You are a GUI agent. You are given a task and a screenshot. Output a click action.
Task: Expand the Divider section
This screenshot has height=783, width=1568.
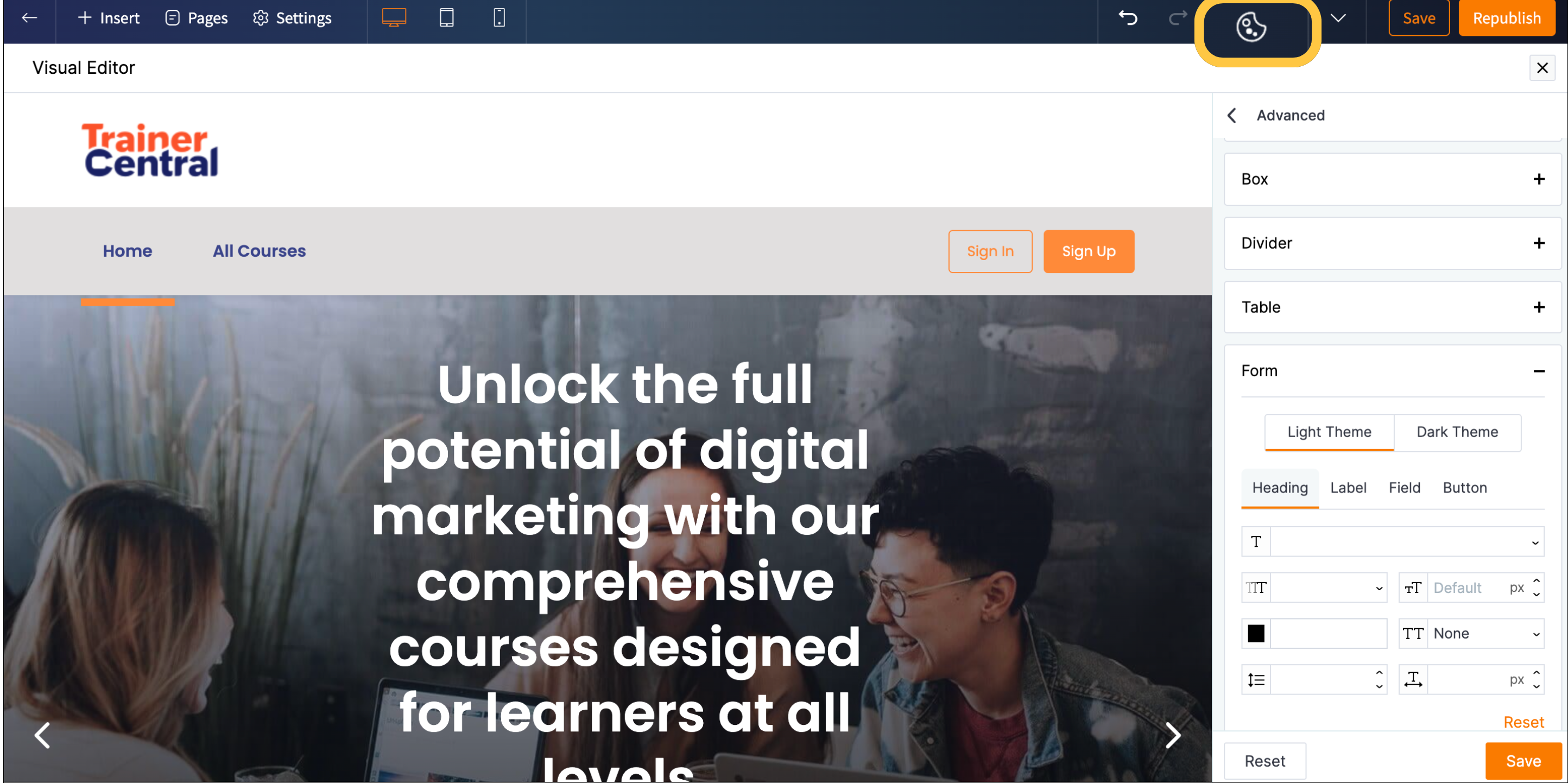pos(1538,243)
